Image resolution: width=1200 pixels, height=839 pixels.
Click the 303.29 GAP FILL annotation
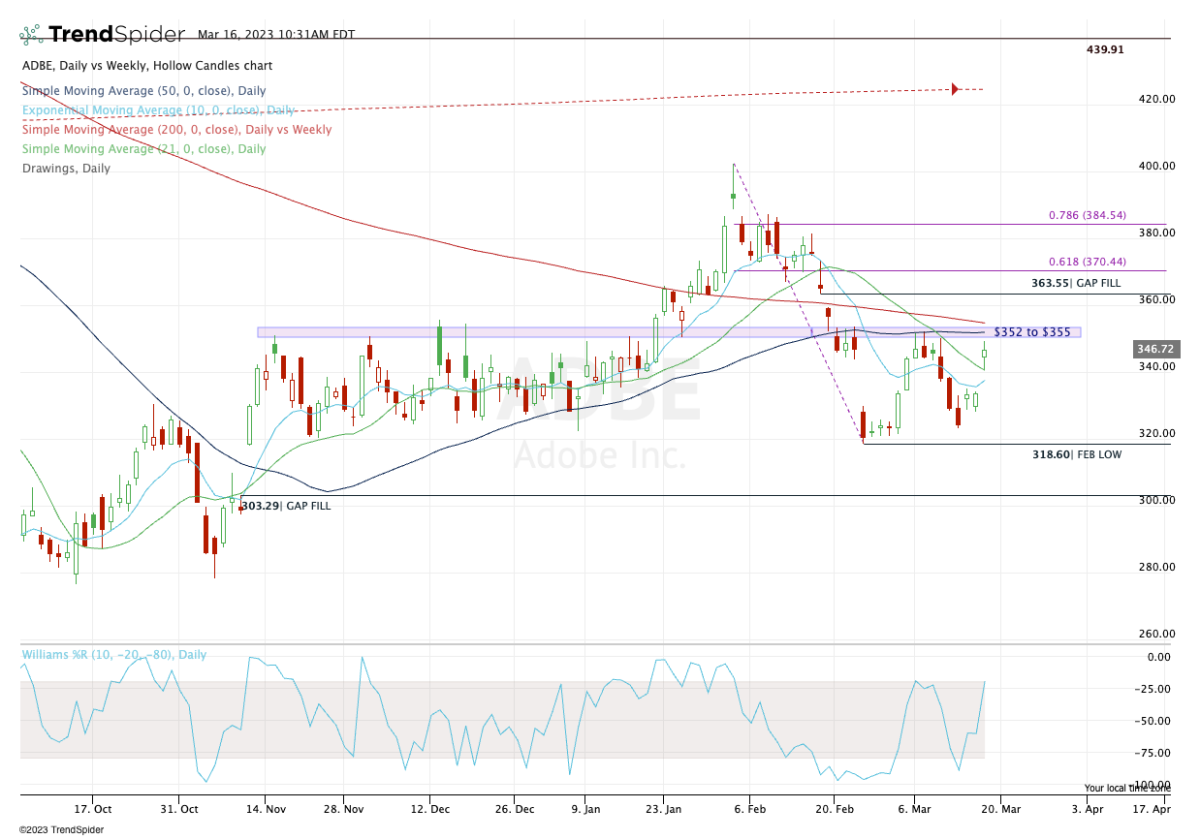pyautogui.click(x=285, y=507)
